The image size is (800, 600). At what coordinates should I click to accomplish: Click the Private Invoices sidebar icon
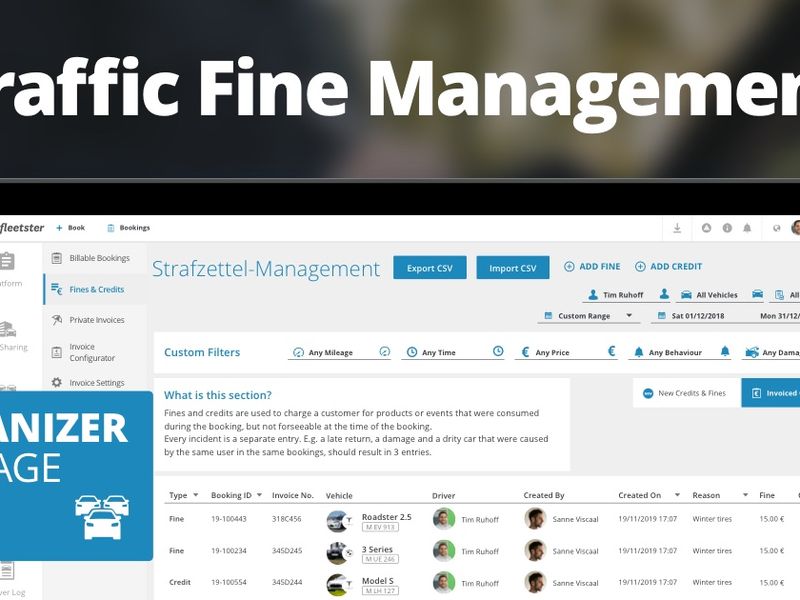pyautogui.click(x=58, y=319)
